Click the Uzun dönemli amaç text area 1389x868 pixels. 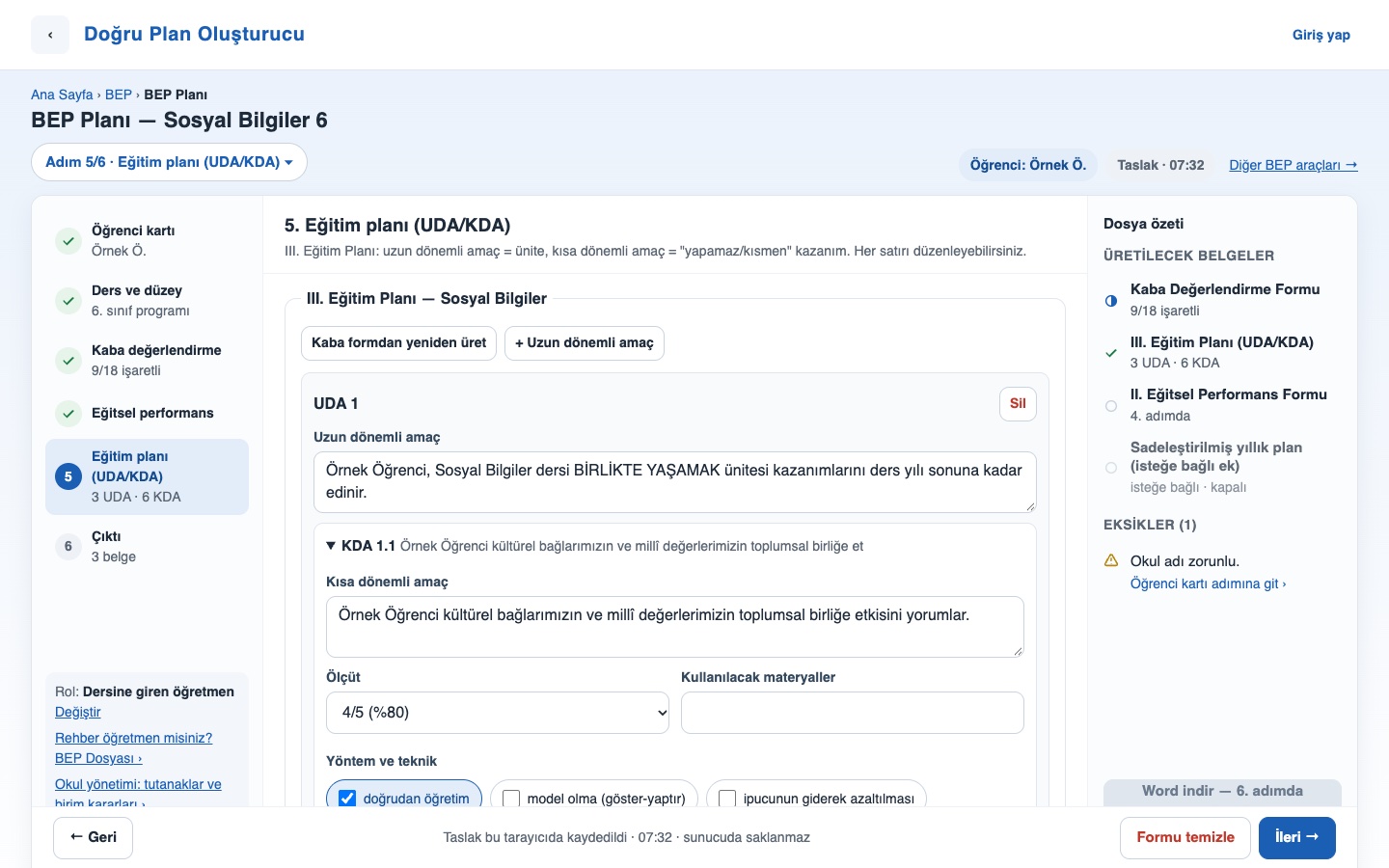675,482
